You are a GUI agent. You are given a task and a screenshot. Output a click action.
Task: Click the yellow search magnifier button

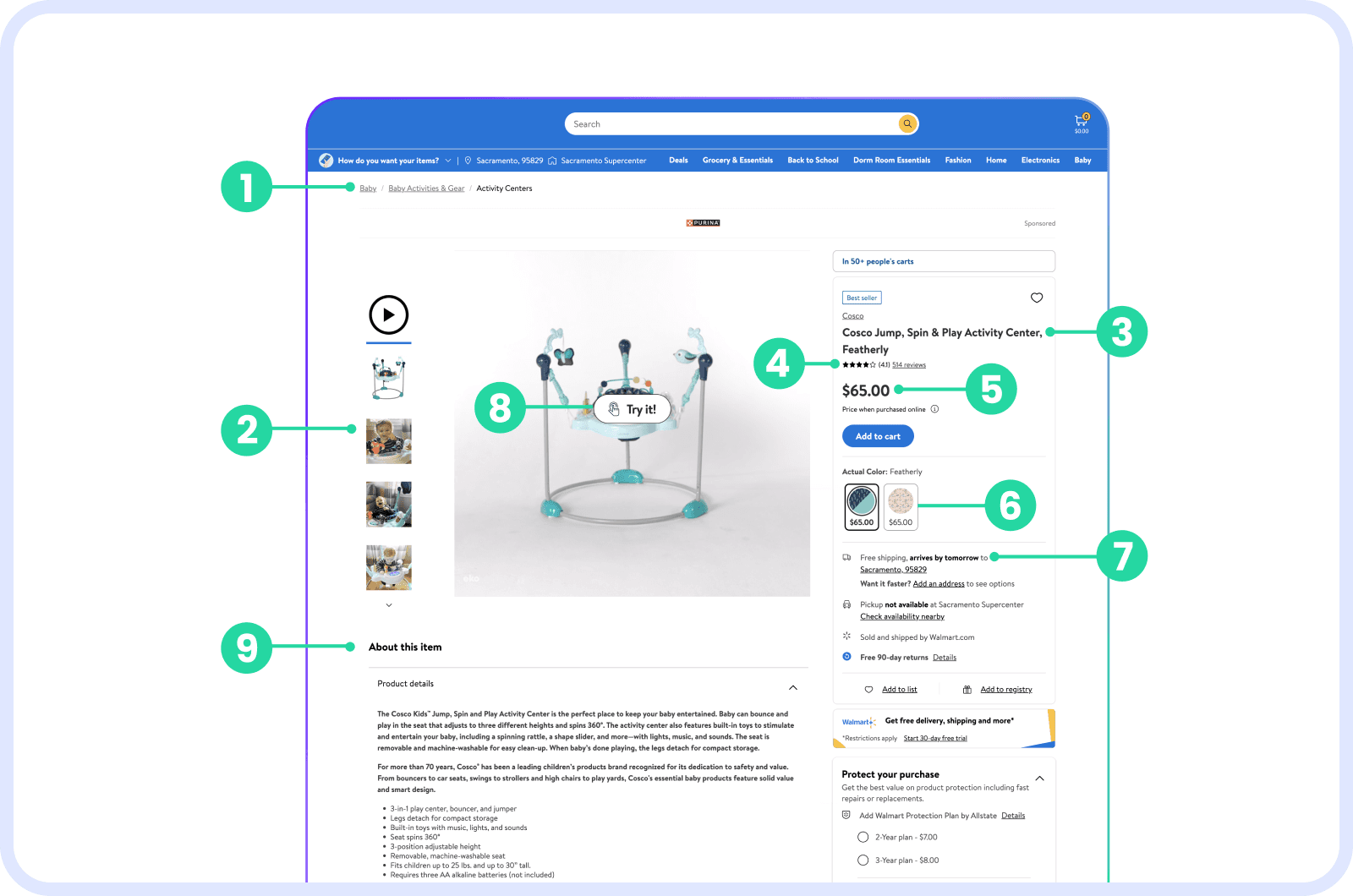pos(907,124)
